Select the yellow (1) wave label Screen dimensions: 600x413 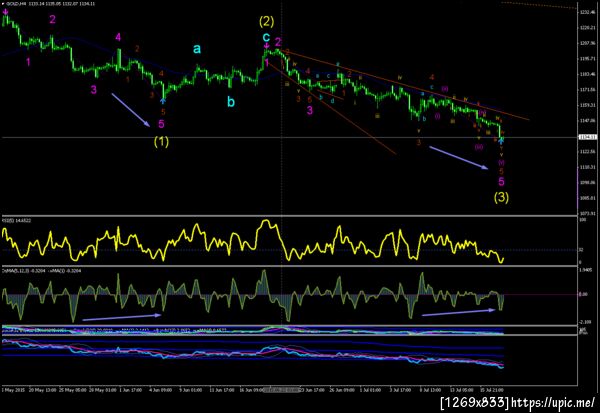point(161,142)
